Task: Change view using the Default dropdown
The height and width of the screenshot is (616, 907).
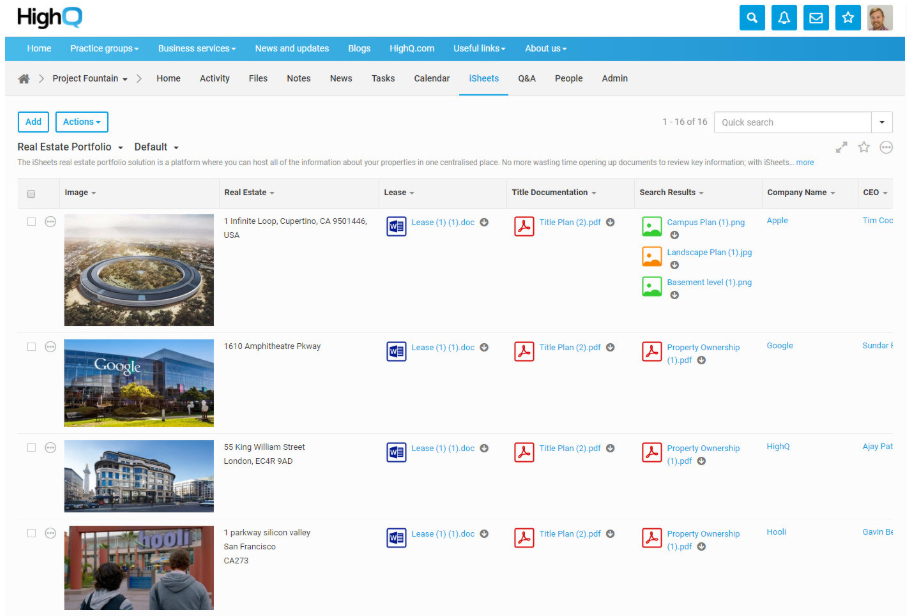Action: pos(156,147)
